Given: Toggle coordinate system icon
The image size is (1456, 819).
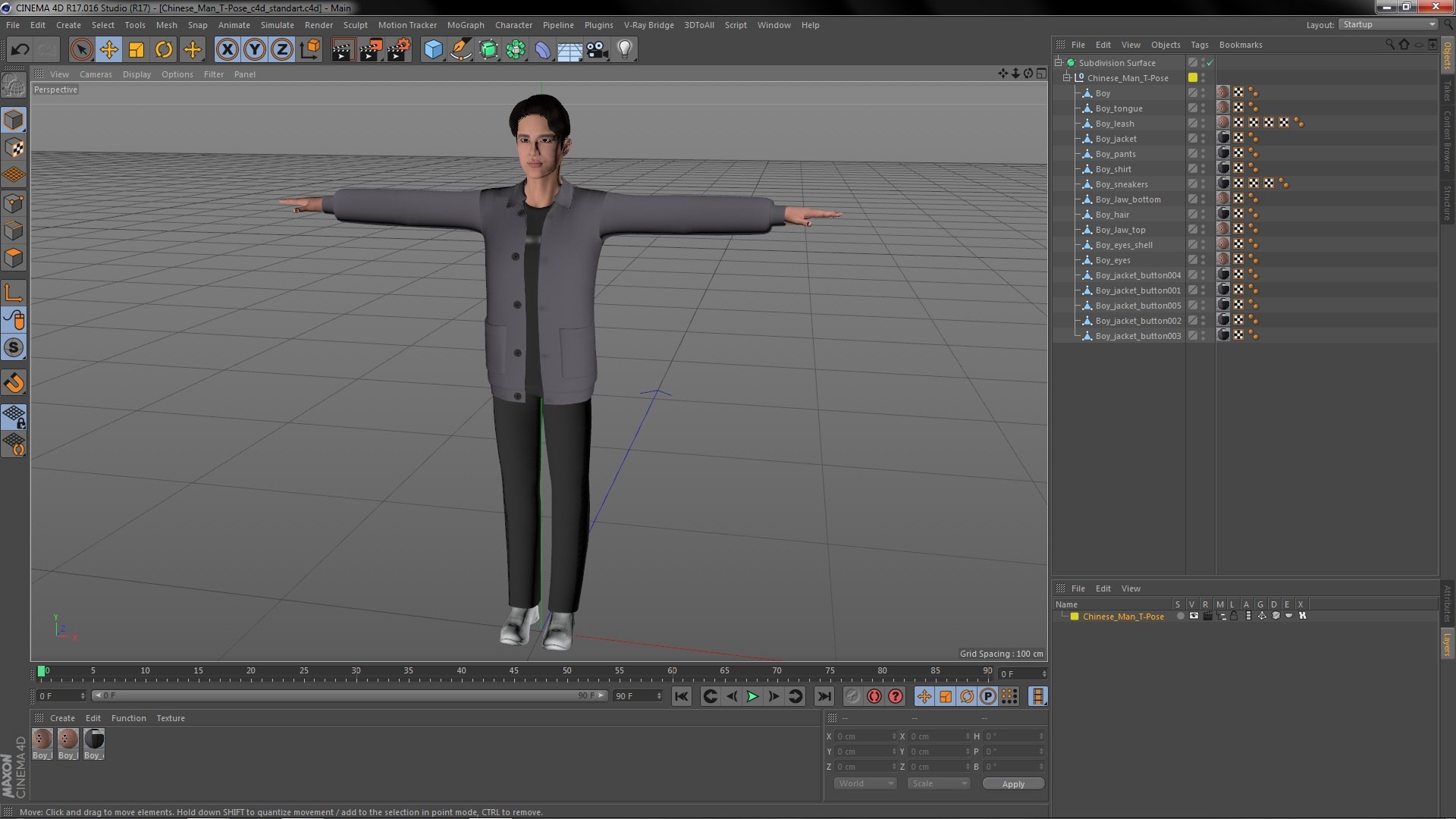Looking at the screenshot, I should [x=309, y=50].
